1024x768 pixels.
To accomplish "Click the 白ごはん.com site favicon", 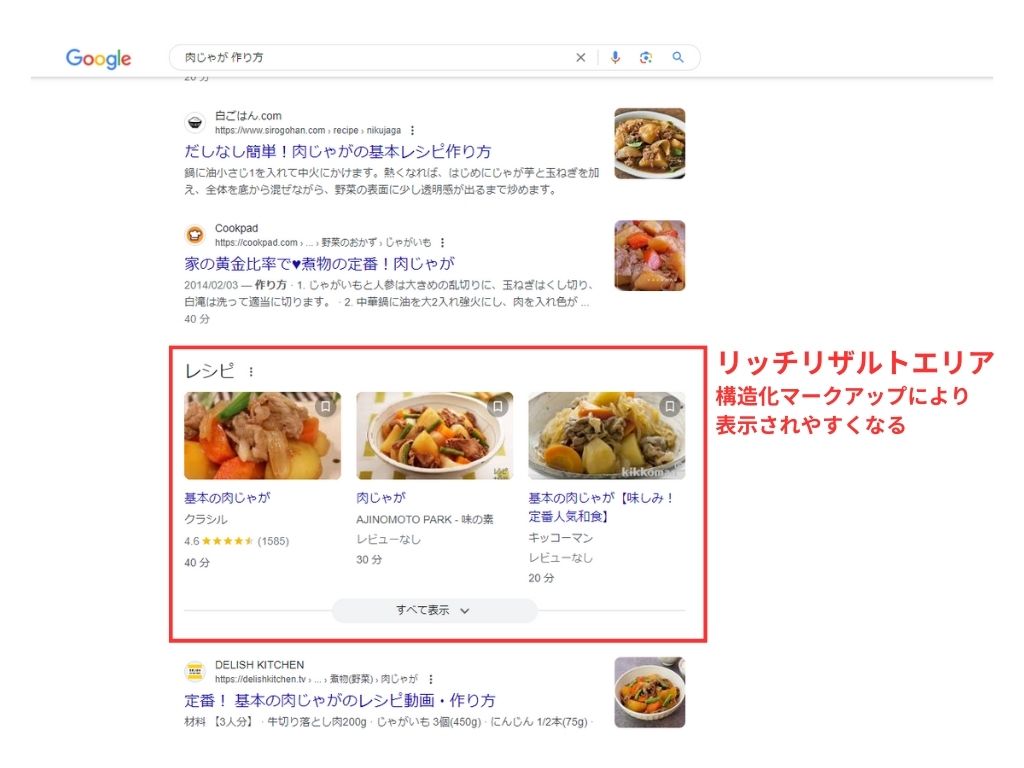I will pos(194,124).
